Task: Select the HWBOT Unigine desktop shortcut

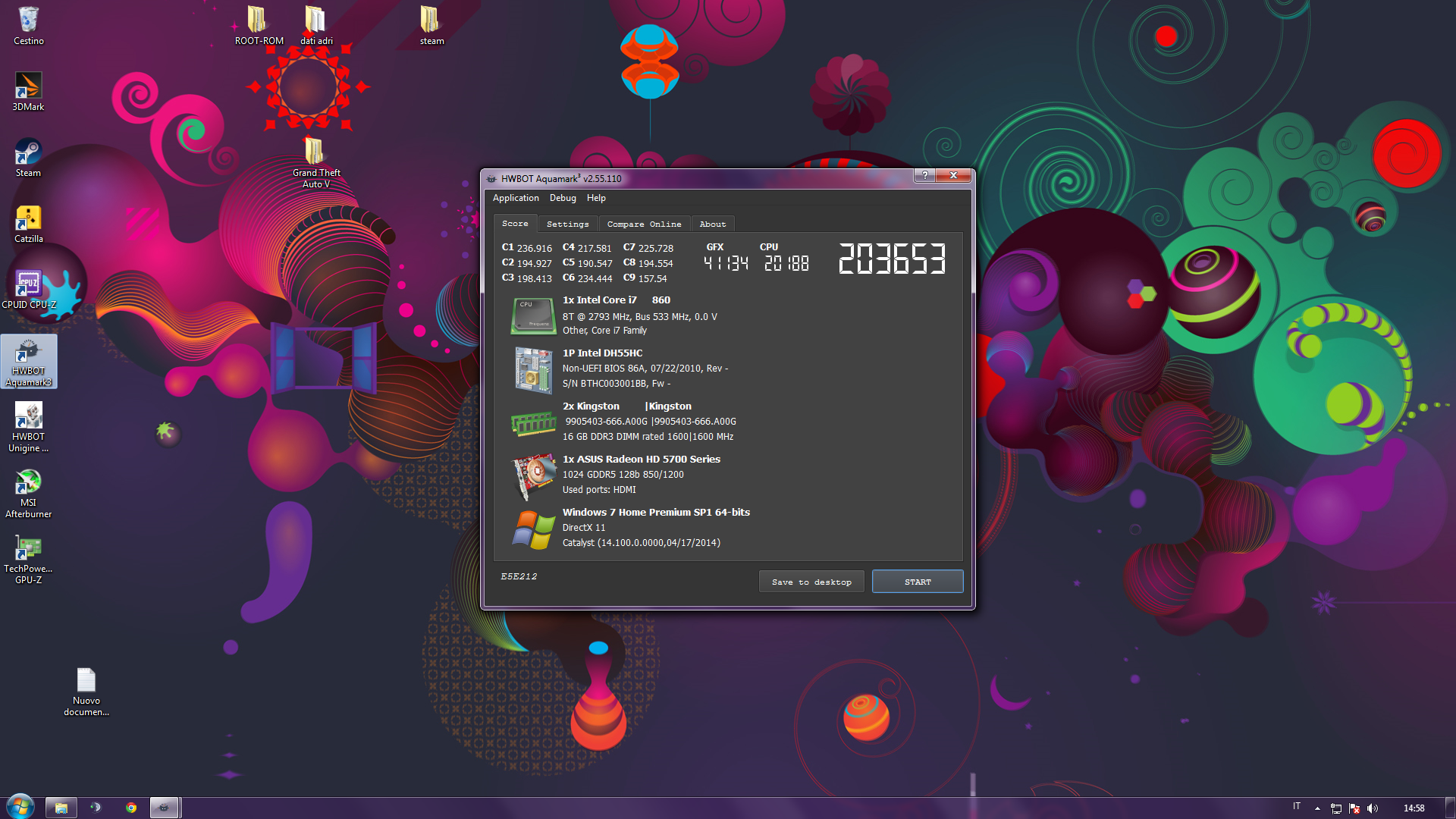Action: click(28, 427)
